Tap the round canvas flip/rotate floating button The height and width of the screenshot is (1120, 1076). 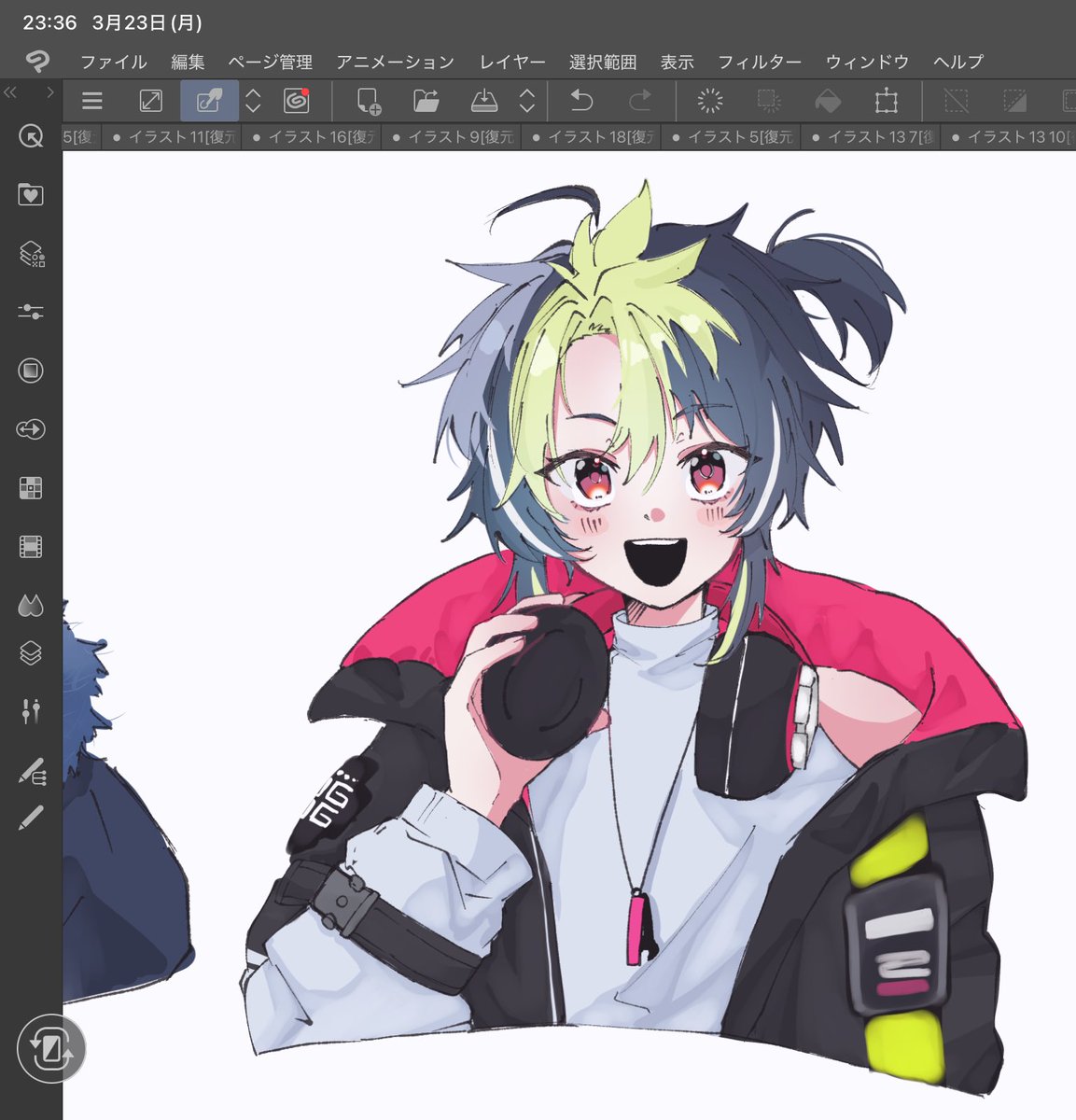[51, 1049]
